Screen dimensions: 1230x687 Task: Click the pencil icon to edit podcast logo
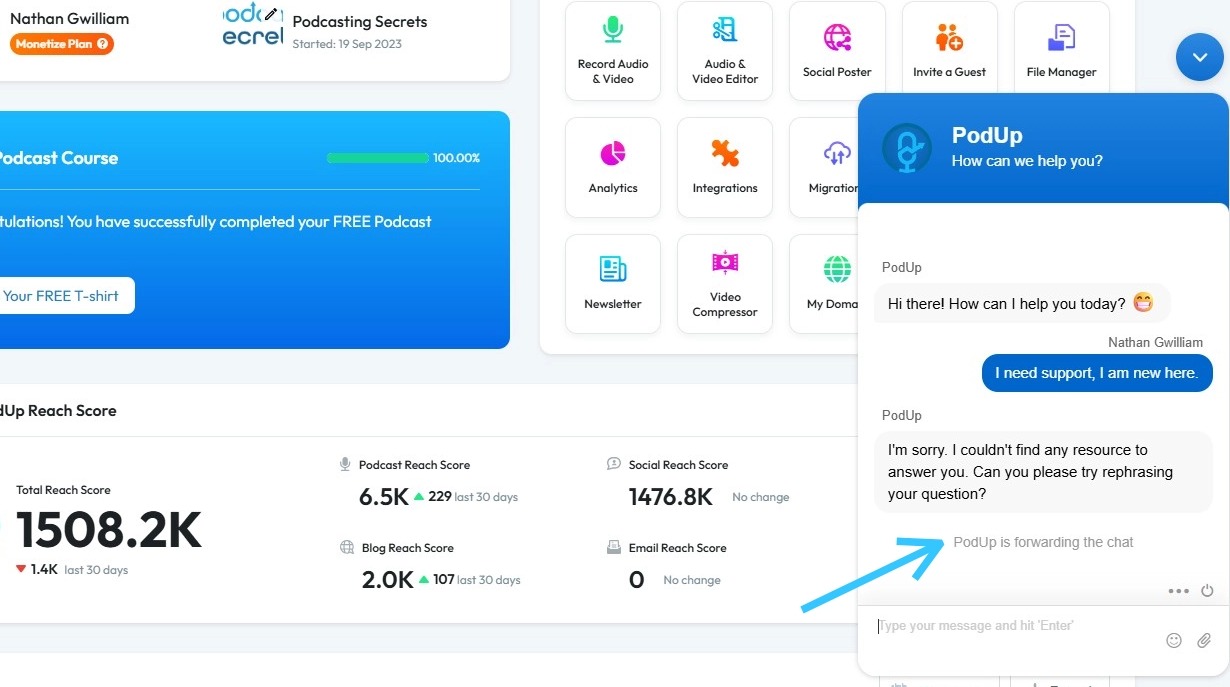(271, 14)
